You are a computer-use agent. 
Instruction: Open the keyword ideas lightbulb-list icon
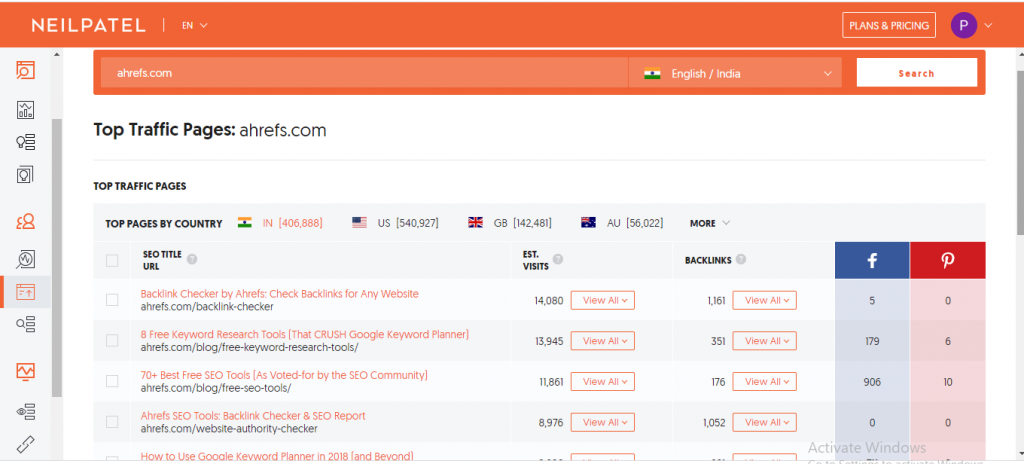pos(25,142)
